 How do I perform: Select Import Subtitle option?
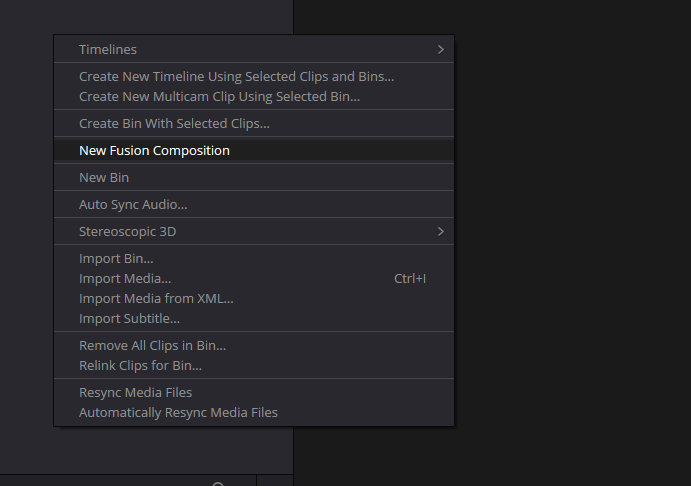129,319
